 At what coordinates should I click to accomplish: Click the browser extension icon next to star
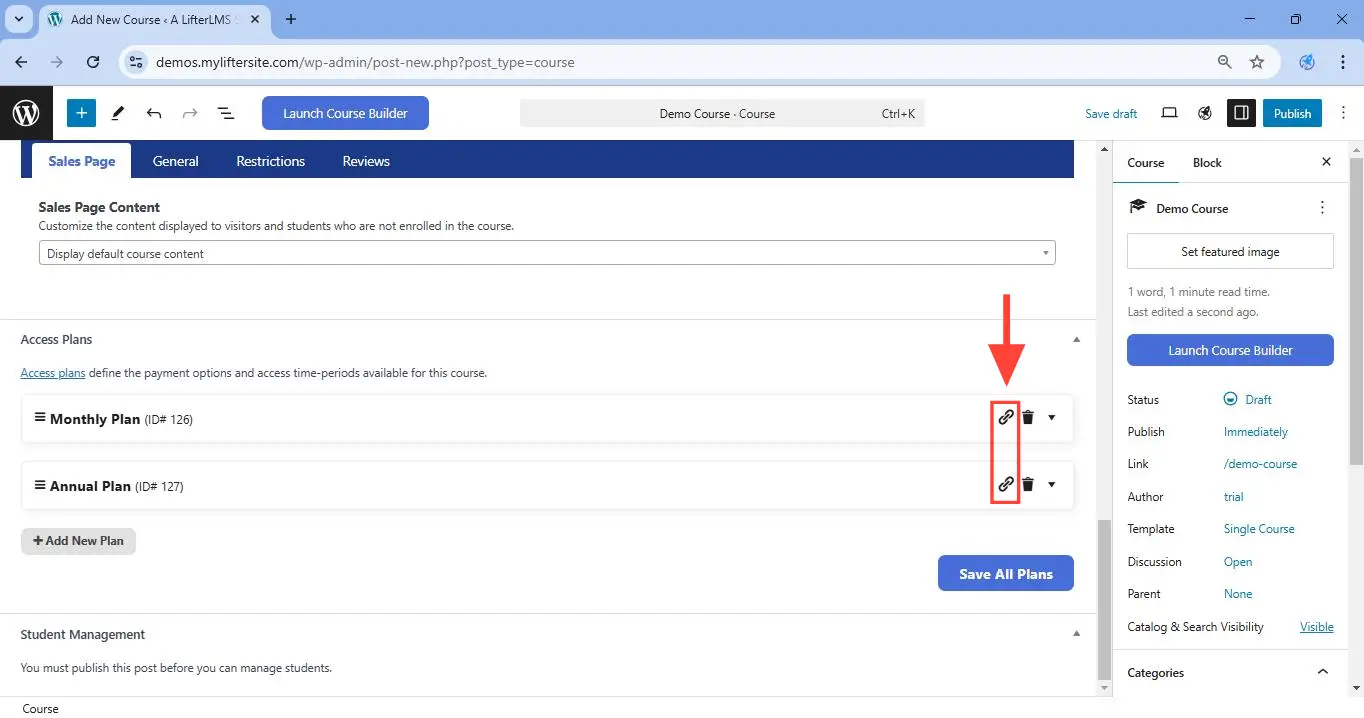(x=1307, y=62)
